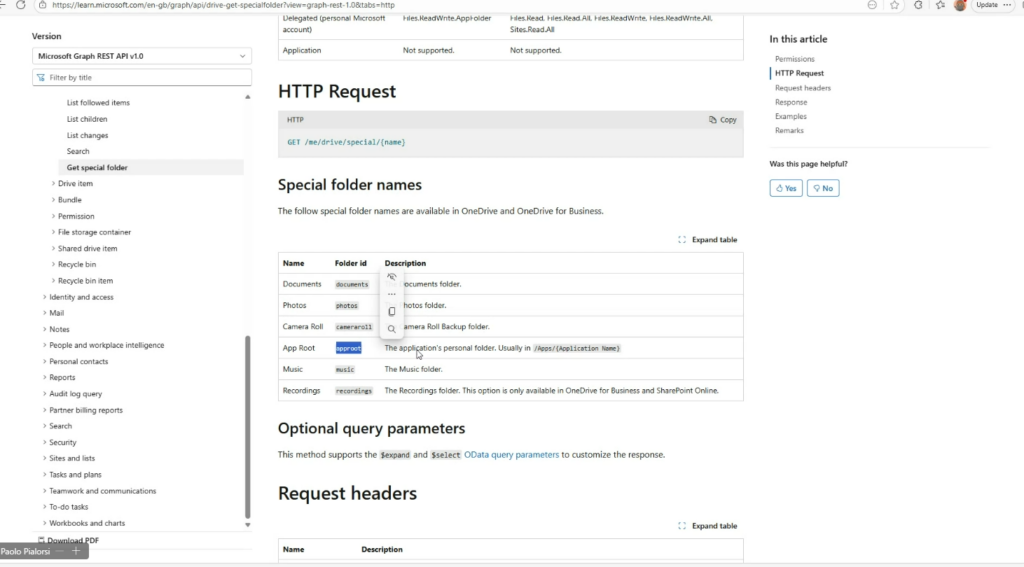The width and height of the screenshot is (1024, 567).
Task: Expand Identity and access section
Action: [45, 297]
